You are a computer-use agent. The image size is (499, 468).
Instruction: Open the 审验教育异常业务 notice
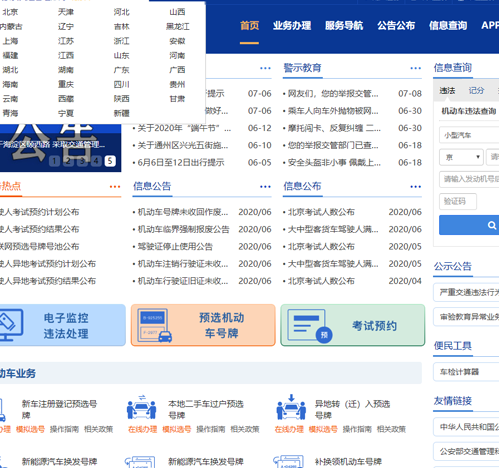pos(466,317)
